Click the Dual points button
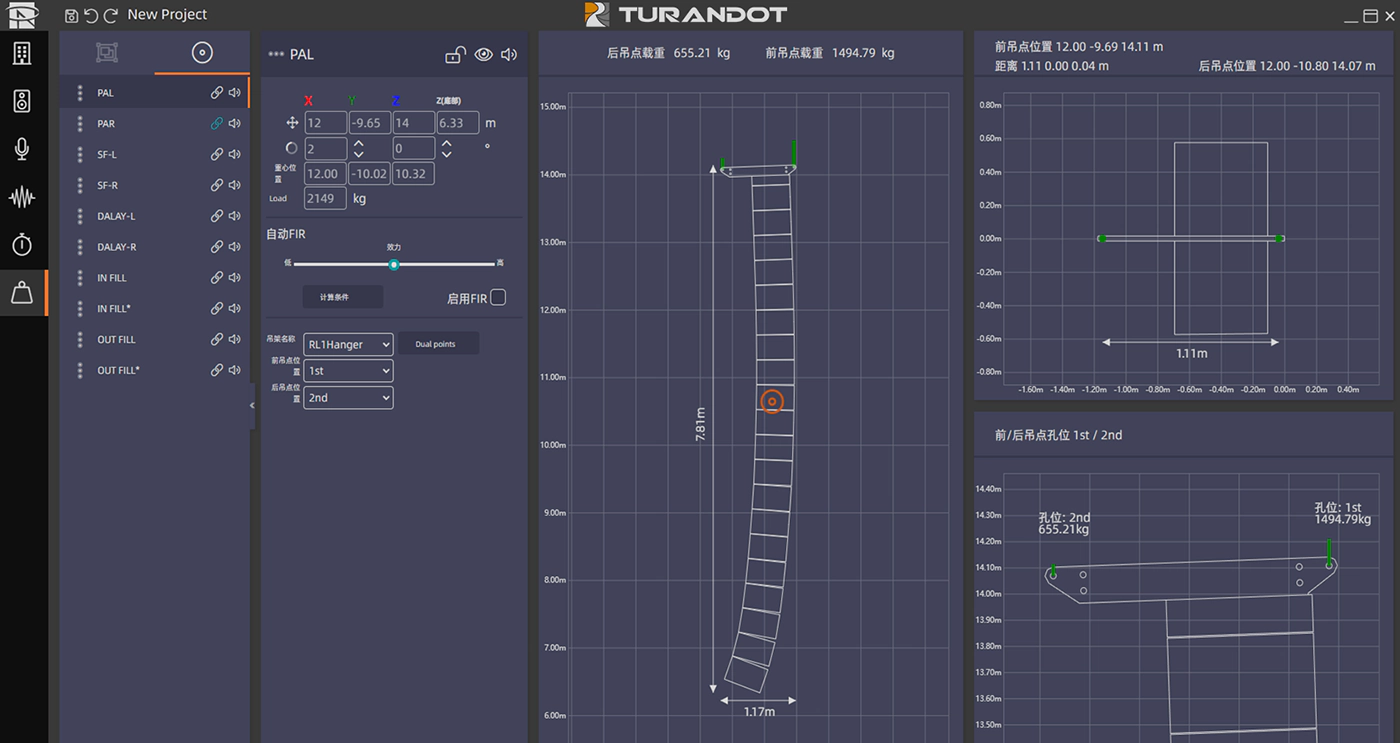This screenshot has height=743, width=1400. tap(438, 344)
